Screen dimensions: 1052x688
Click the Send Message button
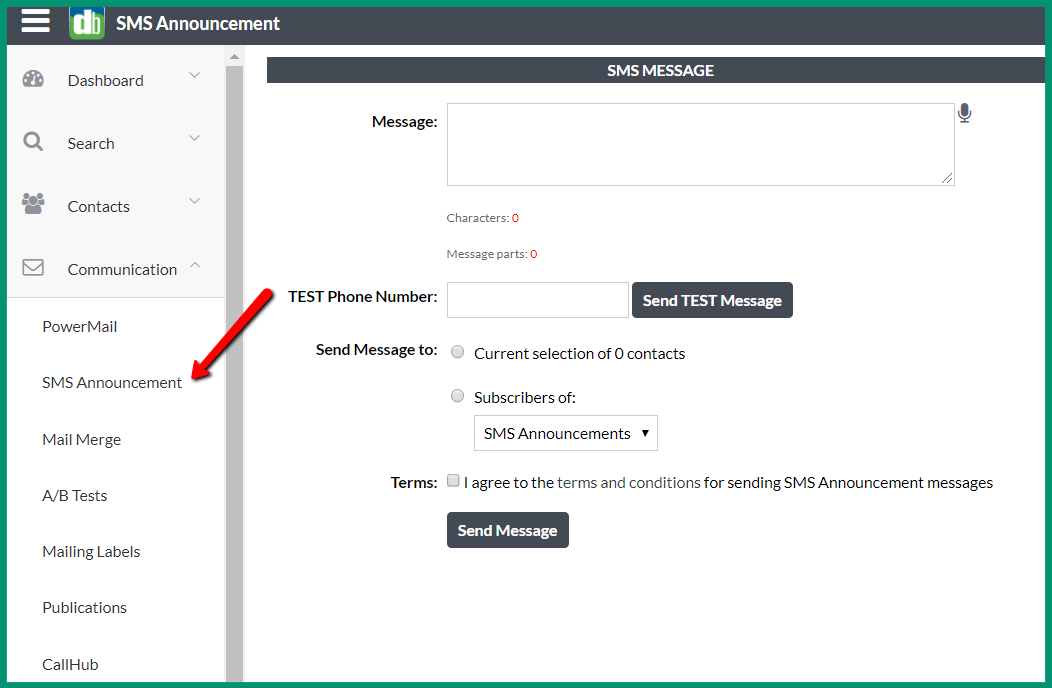(x=507, y=530)
